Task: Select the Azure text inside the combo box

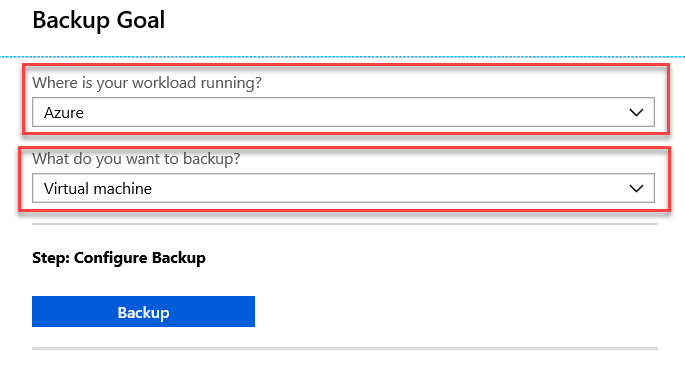Action: pos(64,113)
